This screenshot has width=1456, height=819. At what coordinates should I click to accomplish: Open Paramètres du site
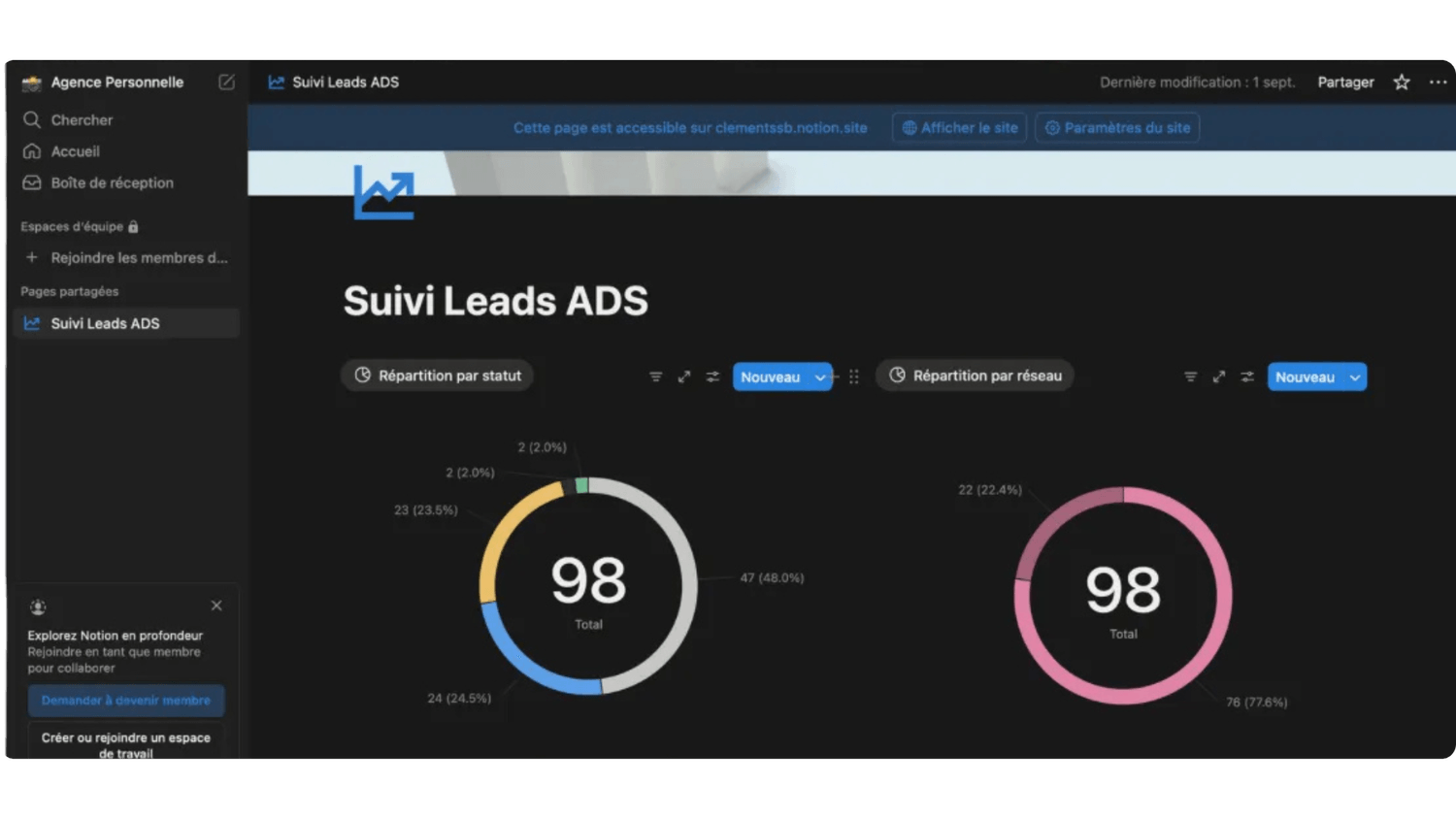[1117, 128]
